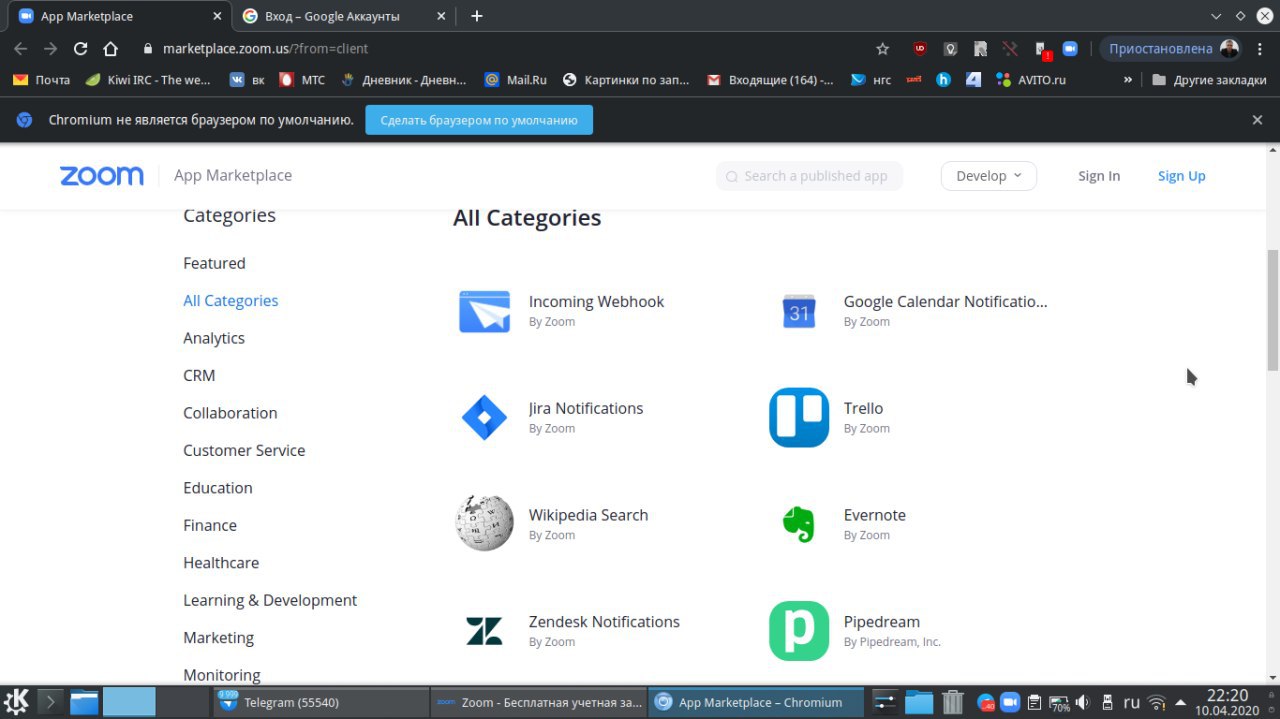Reload the current page
The height and width of the screenshot is (719, 1280).
tap(80, 48)
